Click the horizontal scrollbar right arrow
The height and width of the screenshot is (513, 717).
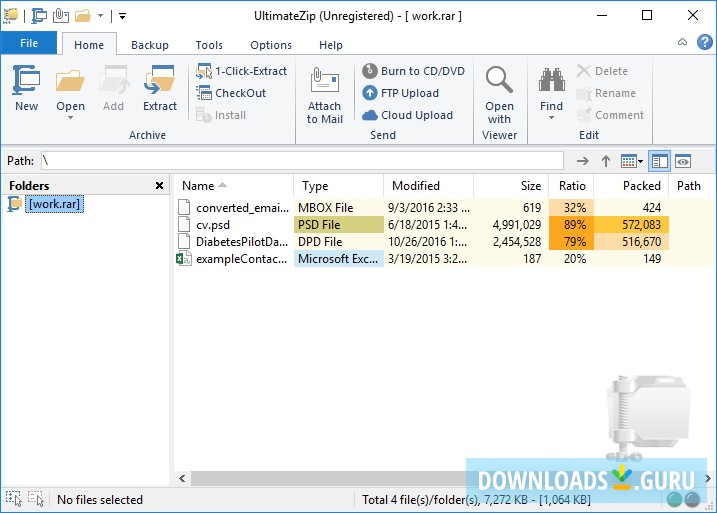click(708, 479)
